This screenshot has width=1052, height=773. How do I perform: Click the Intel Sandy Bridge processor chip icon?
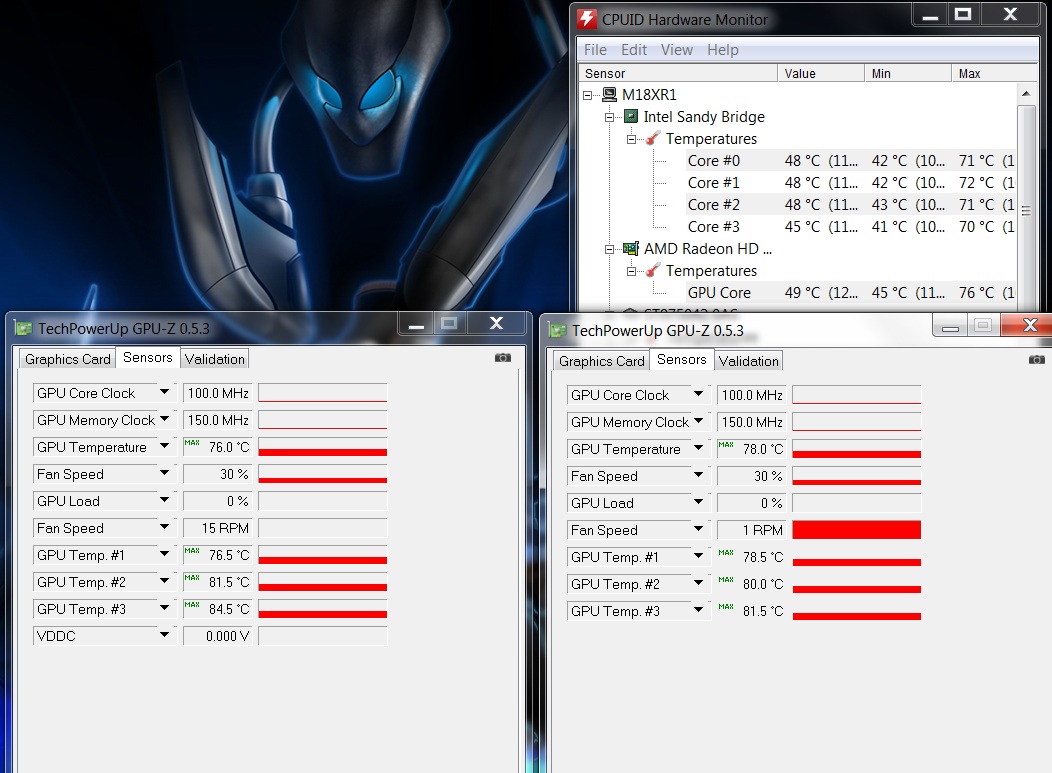pyautogui.click(x=631, y=117)
